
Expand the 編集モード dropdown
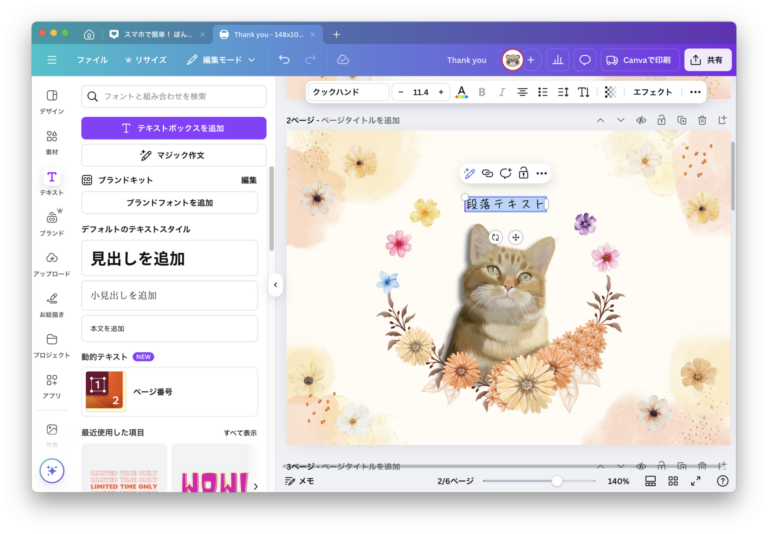coord(221,60)
